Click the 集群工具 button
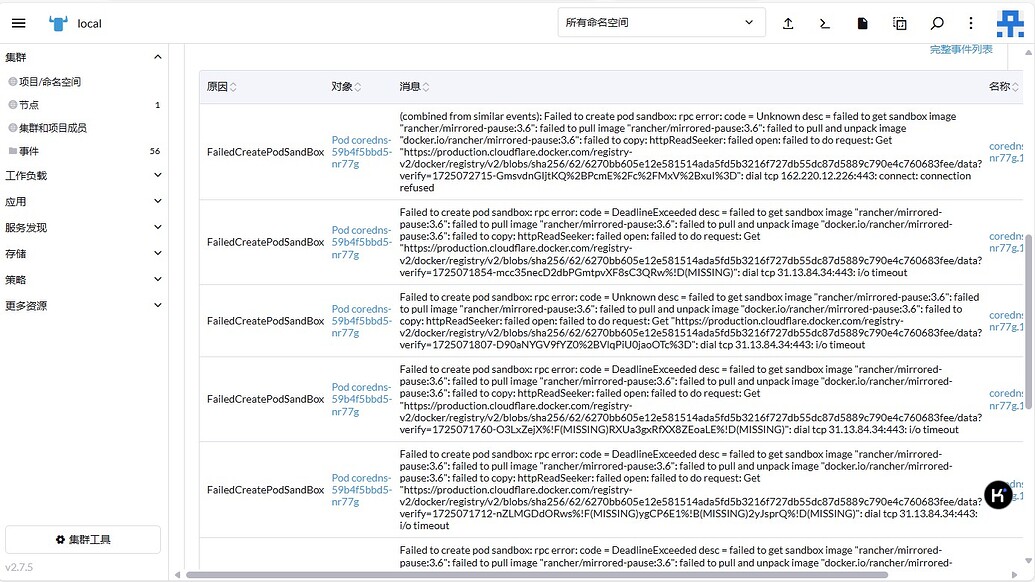1035x582 pixels. click(x=82, y=539)
